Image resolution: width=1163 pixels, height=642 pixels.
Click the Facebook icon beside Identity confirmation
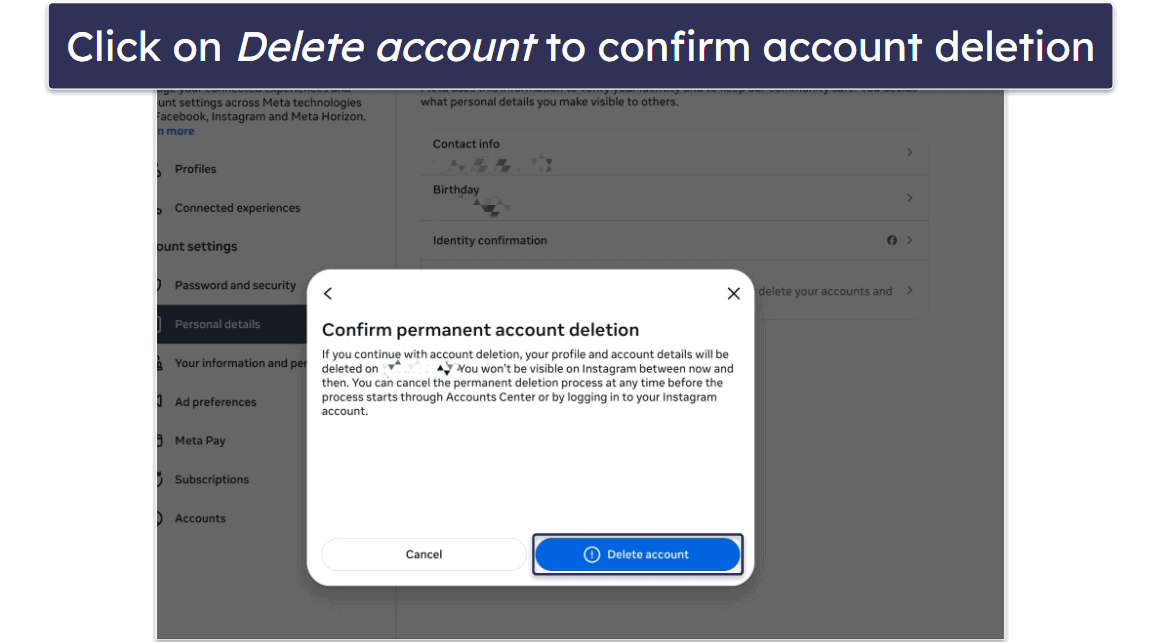click(x=891, y=240)
